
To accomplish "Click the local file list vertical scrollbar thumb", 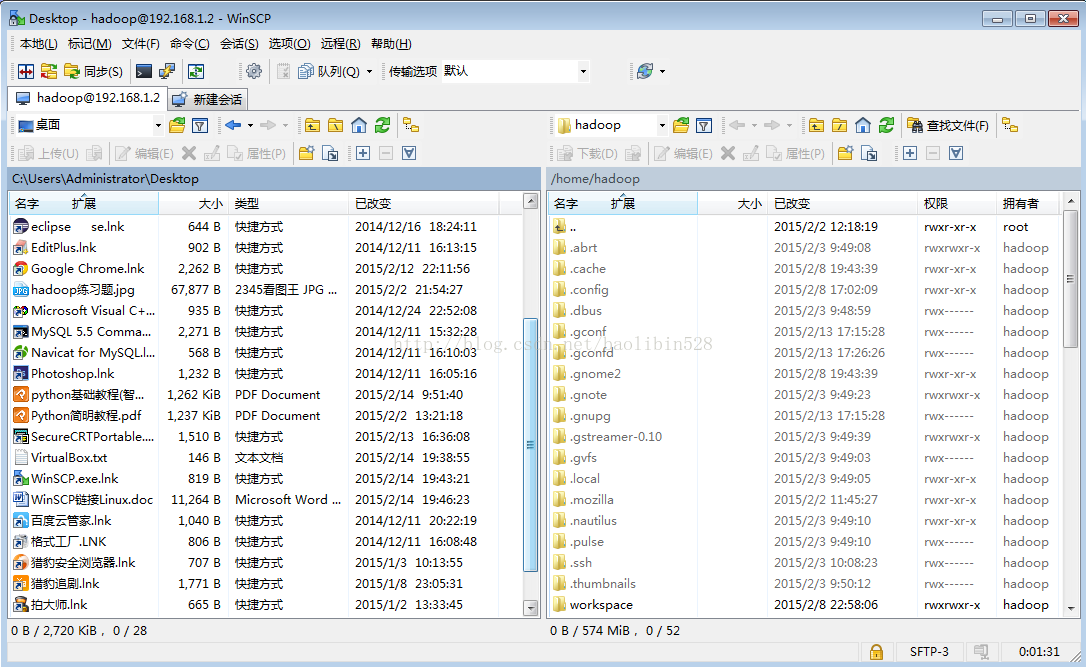I will (x=531, y=445).
